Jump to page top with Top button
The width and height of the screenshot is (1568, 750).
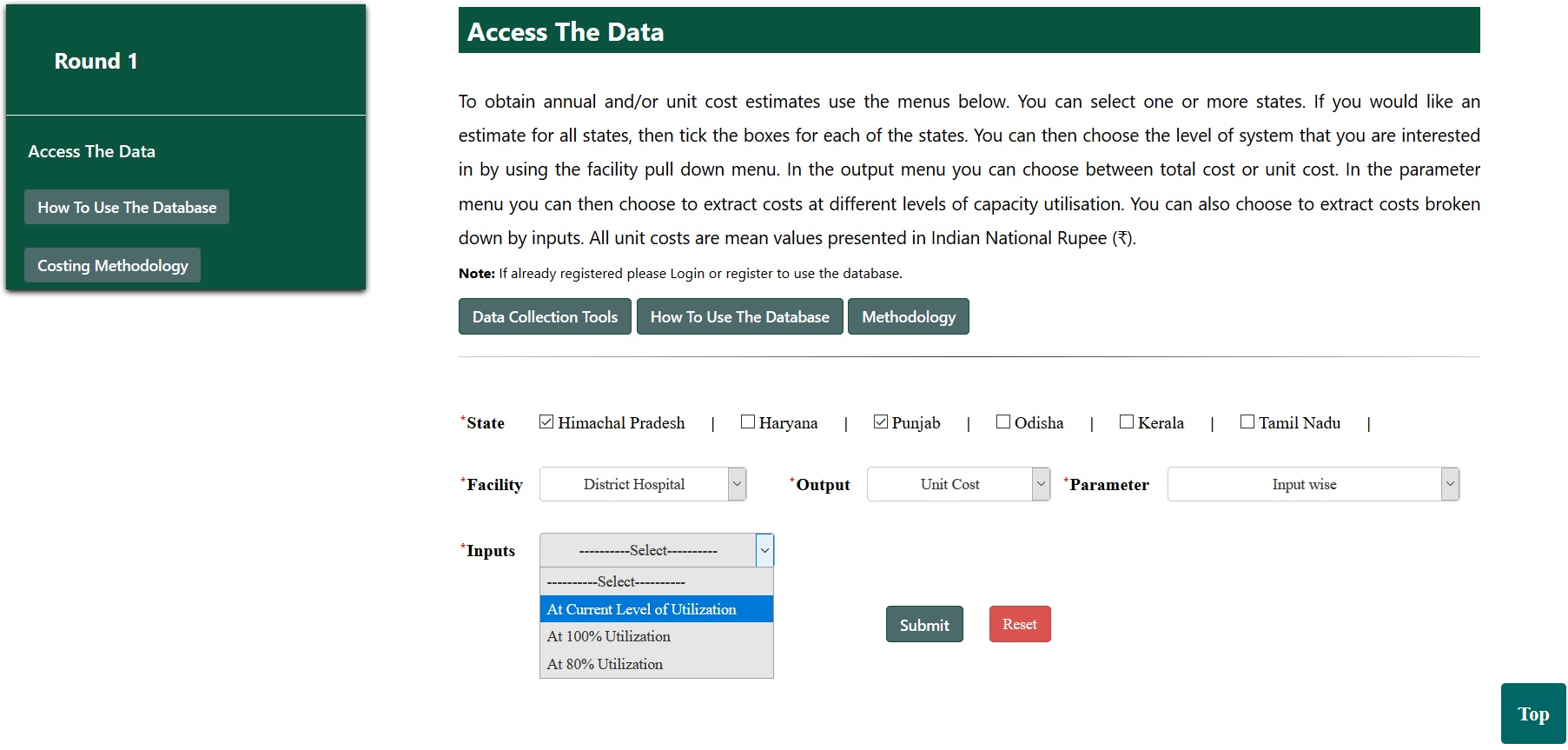(x=1532, y=713)
